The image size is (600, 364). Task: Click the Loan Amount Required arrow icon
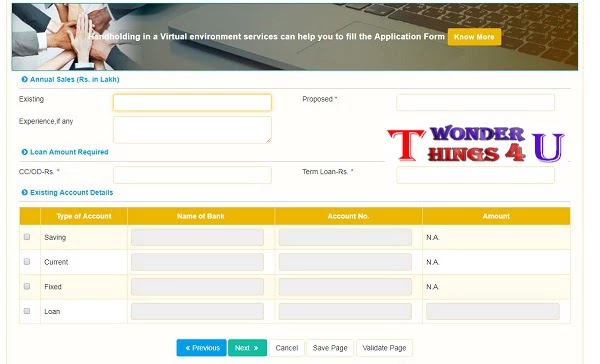(x=24, y=152)
